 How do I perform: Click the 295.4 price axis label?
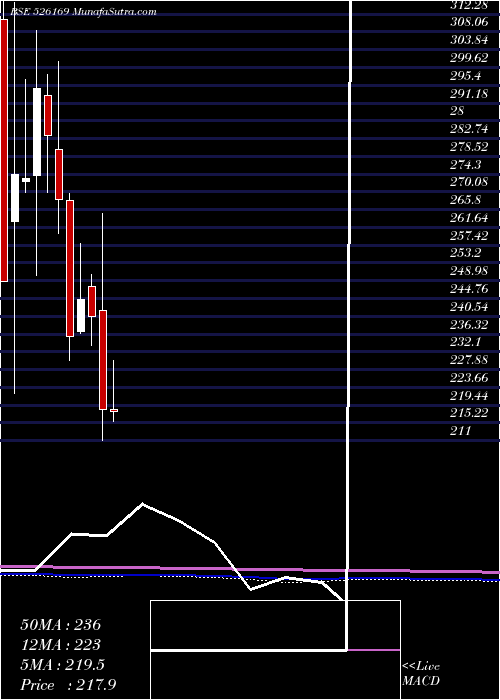point(467,76)
